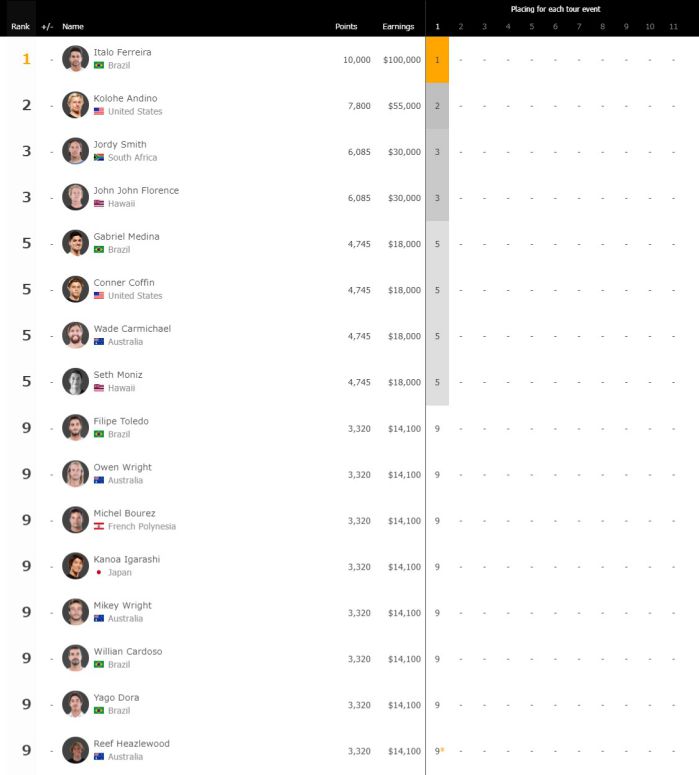
Task: Sort by the Points column header
Action: [x=346, y=26]
